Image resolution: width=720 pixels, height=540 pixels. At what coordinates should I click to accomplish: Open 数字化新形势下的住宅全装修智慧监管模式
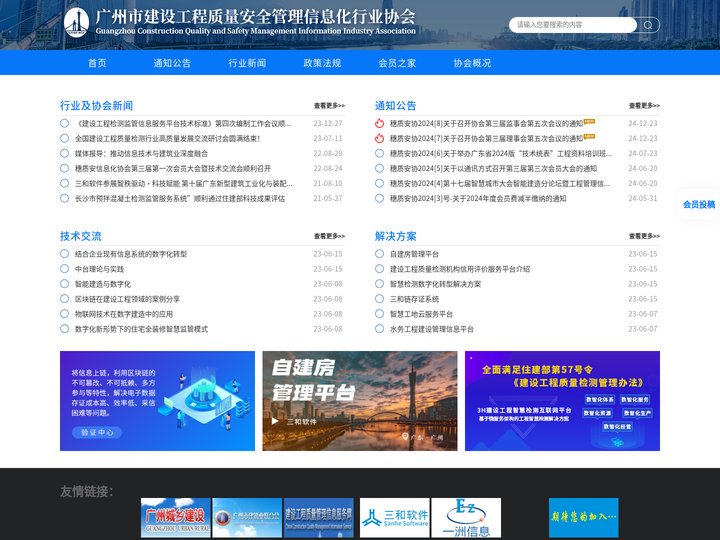pyautogui.click(x=141, y=329)
